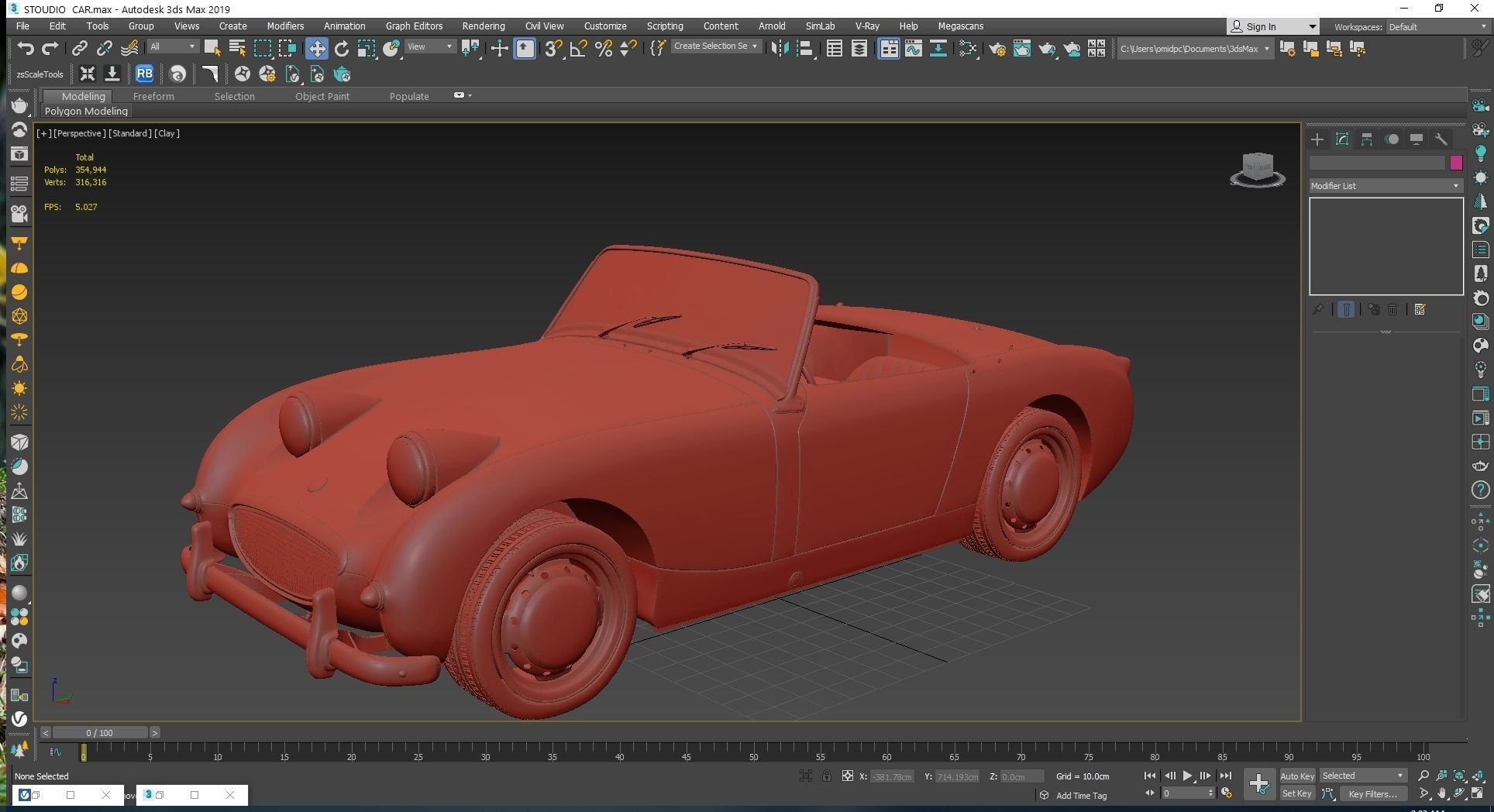Open the selection filter All dropdown
Viewport: 1494px width, 812px height.
pos(172,46)
